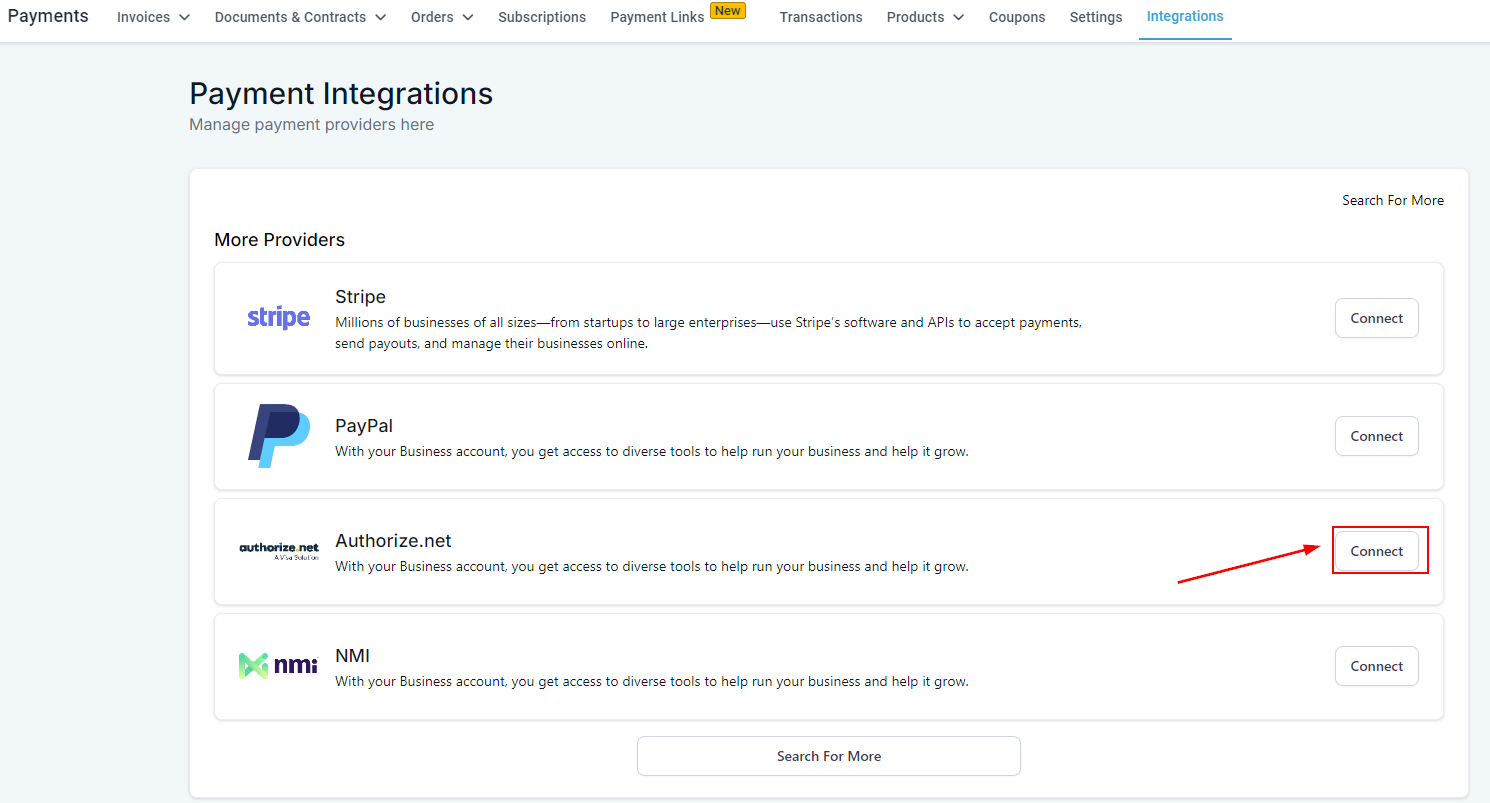Open the Coupons tab
1490x803 pixels.
tap(1017, 17)
